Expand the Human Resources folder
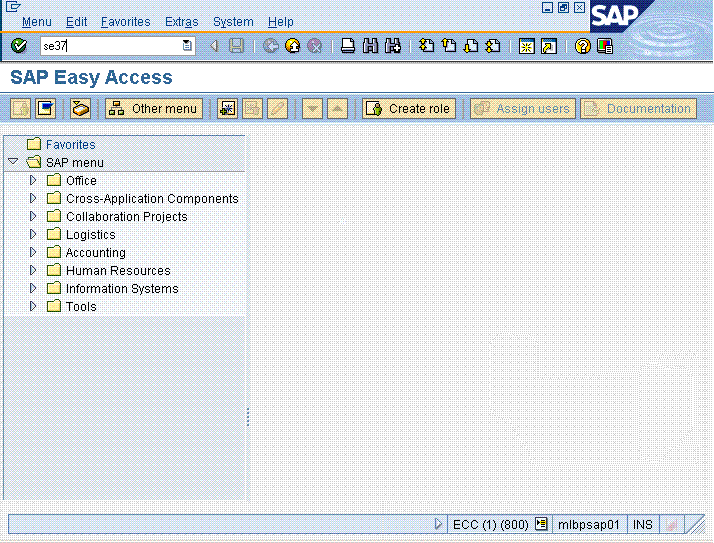The image size is (714, 543). (x=33, y=270)
